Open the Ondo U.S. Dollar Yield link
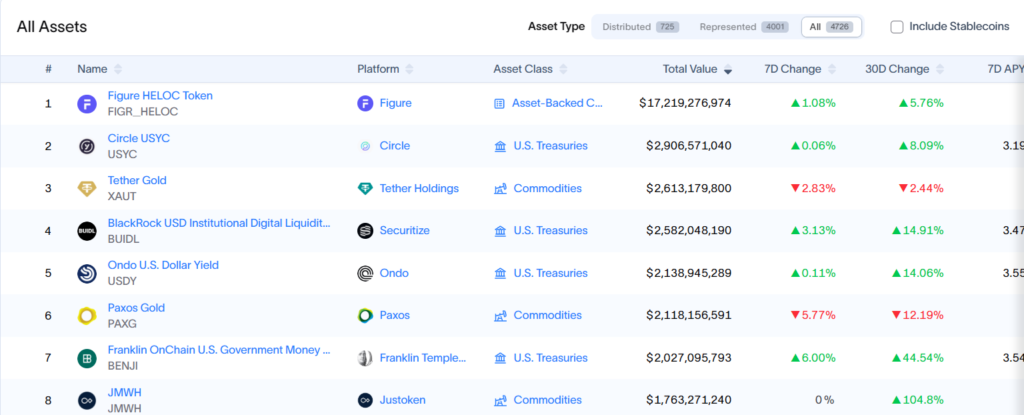The width and height of the screenshot is (1024, 415). pos(163,265)
